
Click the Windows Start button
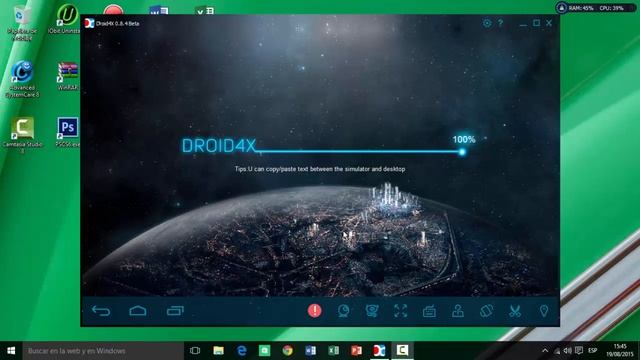click(x=11, y=351)
